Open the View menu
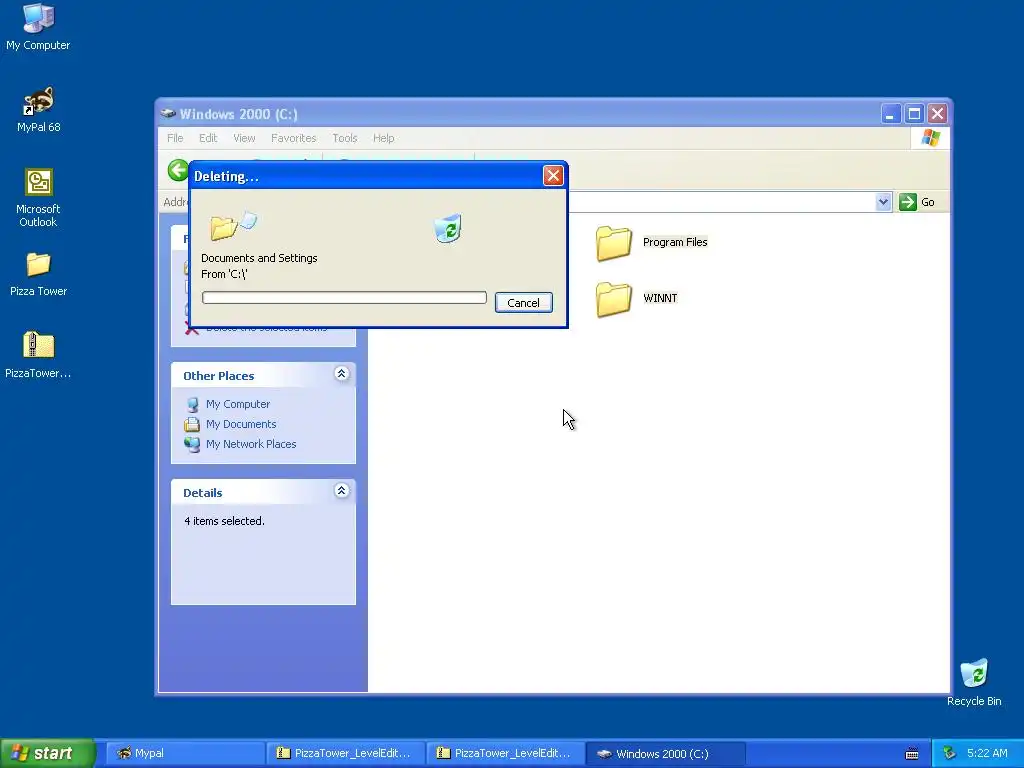This screenshot has height=768, width=1024. coord(244,138)
